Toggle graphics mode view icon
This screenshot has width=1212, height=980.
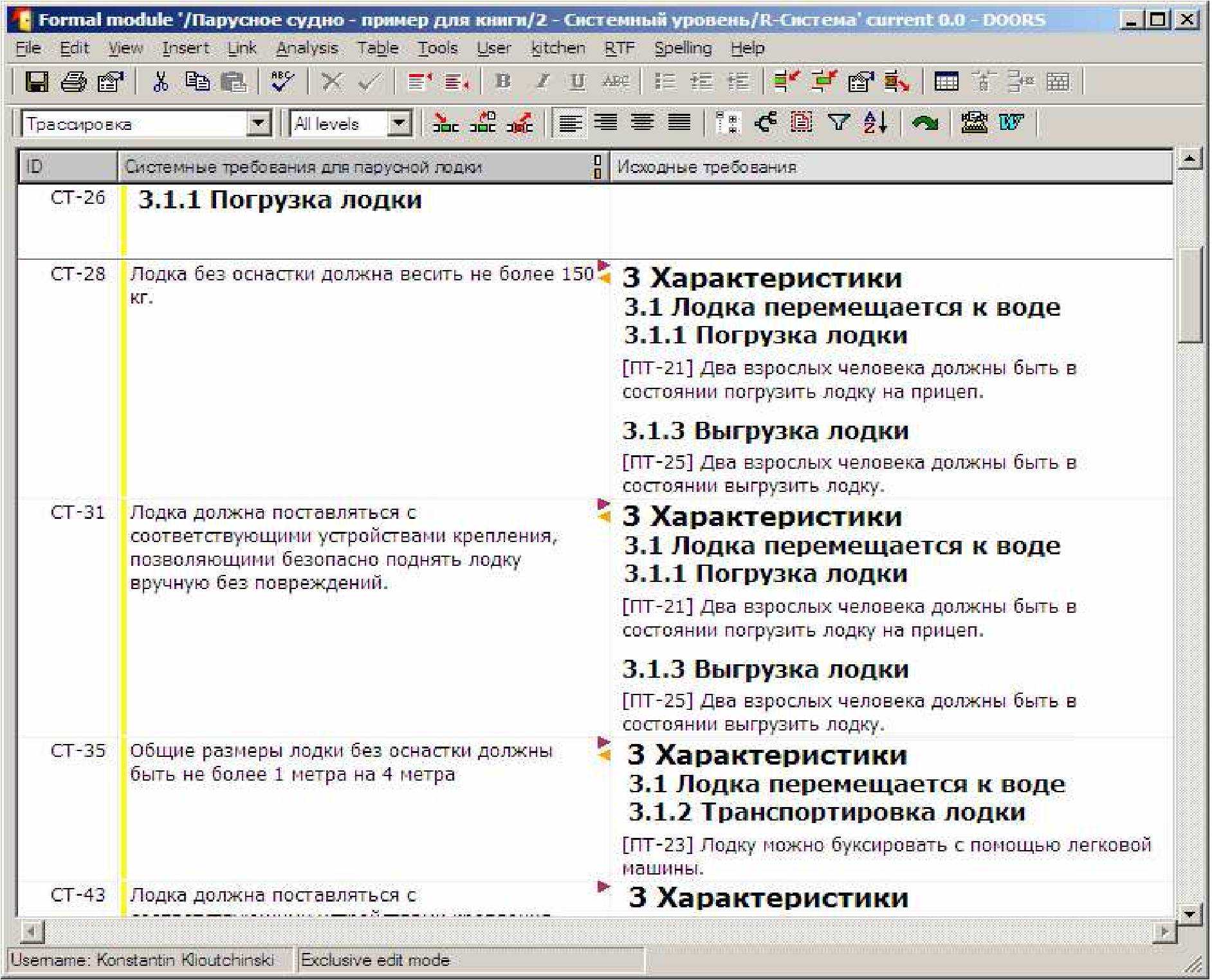pos(765,122)
